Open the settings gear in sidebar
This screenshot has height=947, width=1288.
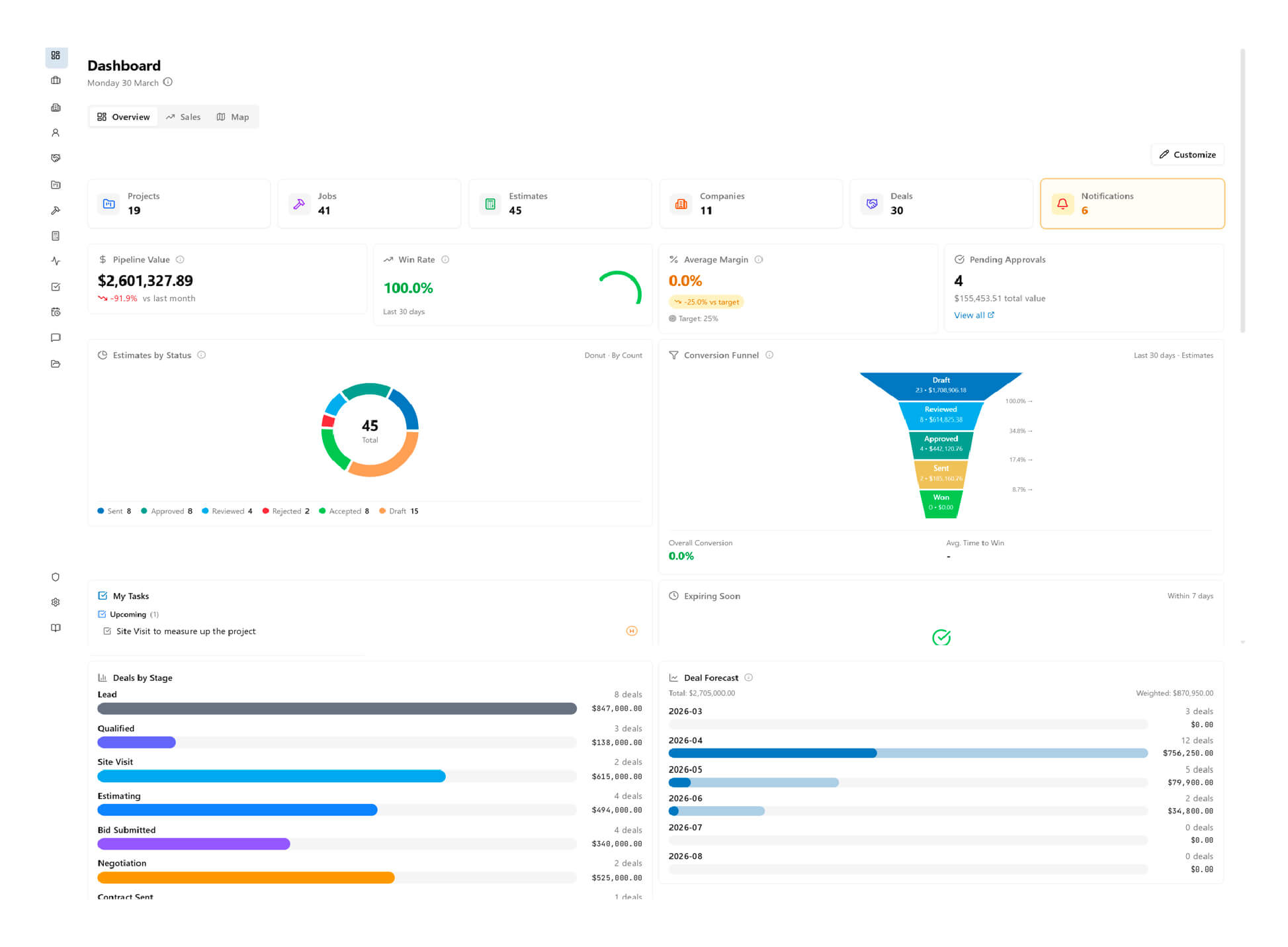[56, 602]
